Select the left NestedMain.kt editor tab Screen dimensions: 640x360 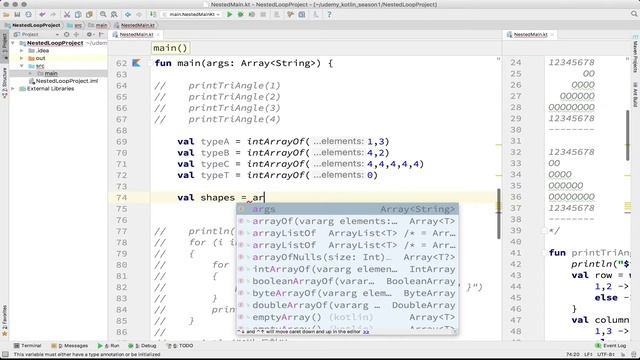coord(136,35)
